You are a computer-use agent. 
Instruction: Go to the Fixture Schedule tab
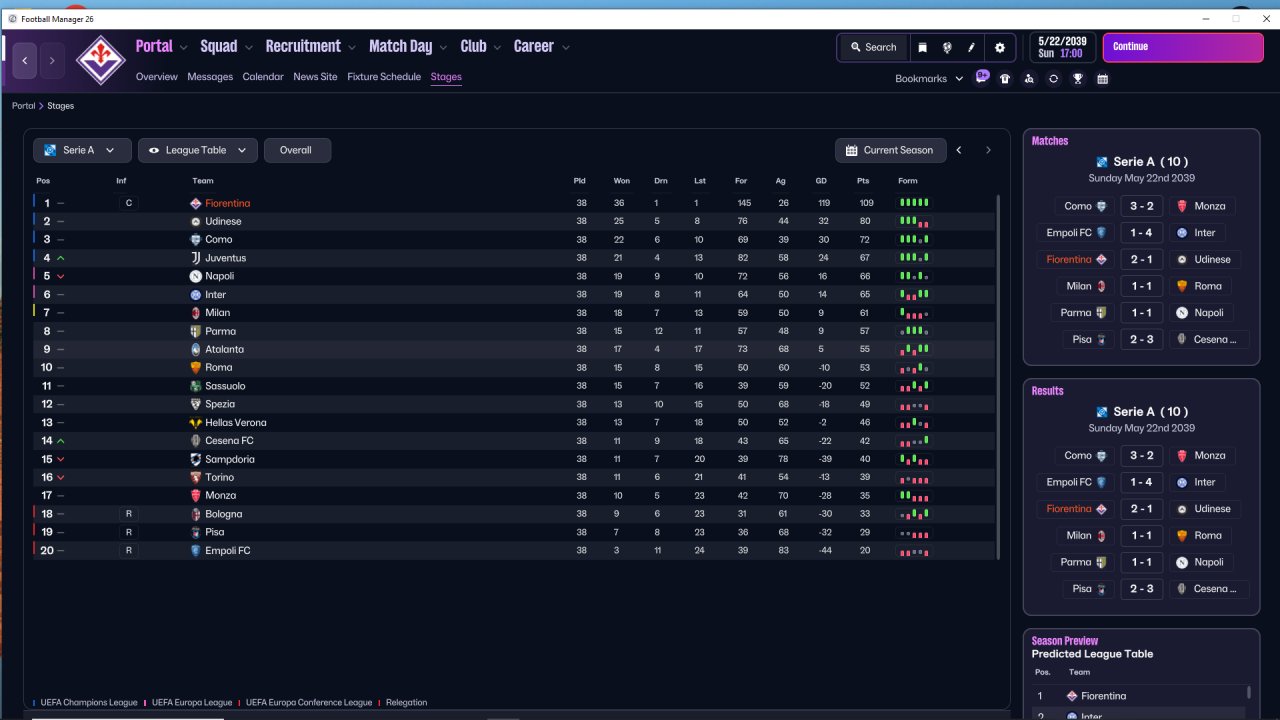pyautogui.click(x=384, y=77)
